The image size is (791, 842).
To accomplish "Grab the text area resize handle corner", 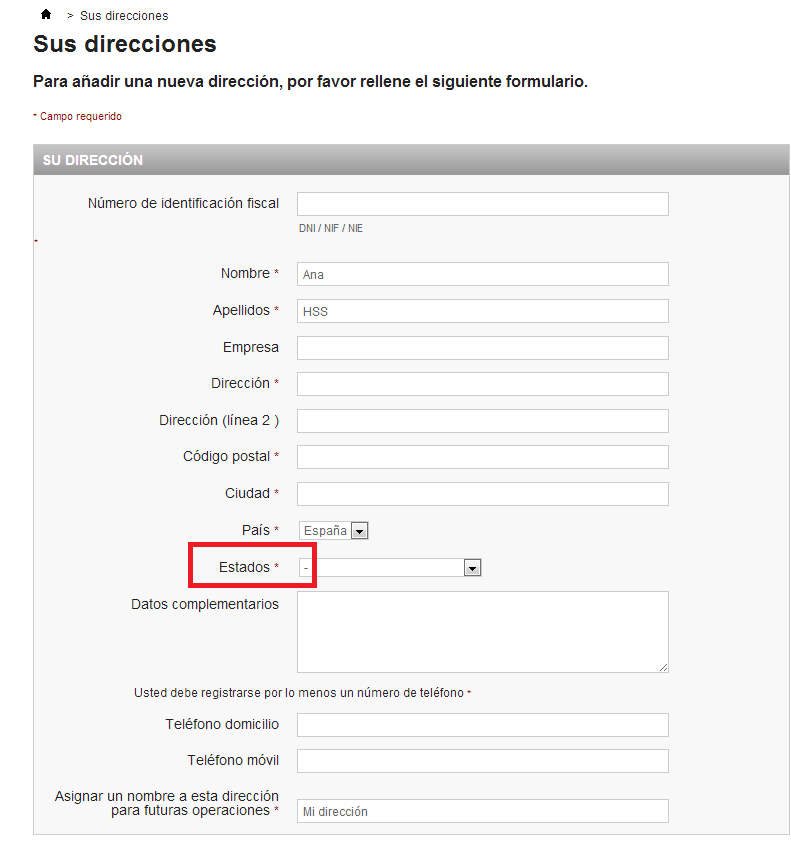I will tap(663, 667).
